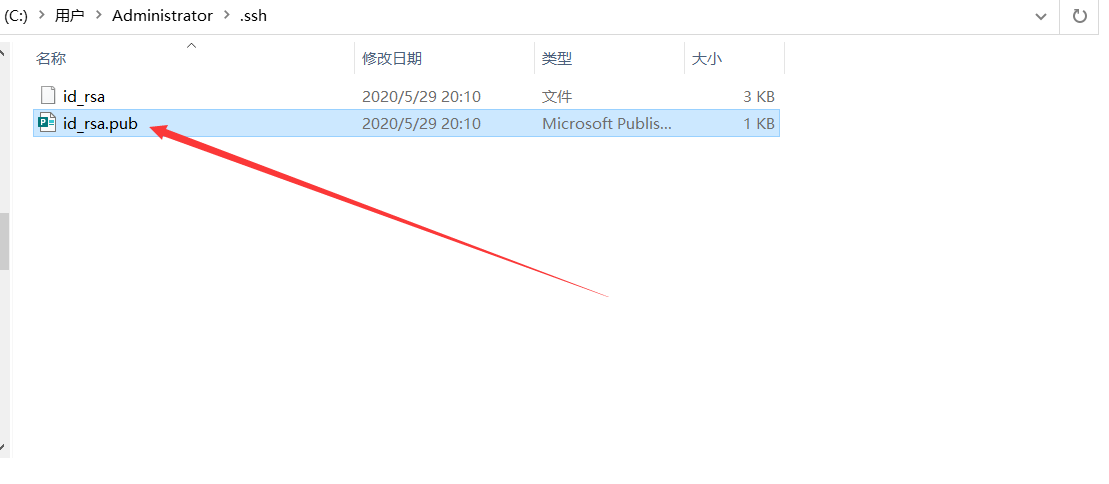1109x484 pixels.
Task: Click navigation pane scroll up arrow
Action: (x=4, y=51)
